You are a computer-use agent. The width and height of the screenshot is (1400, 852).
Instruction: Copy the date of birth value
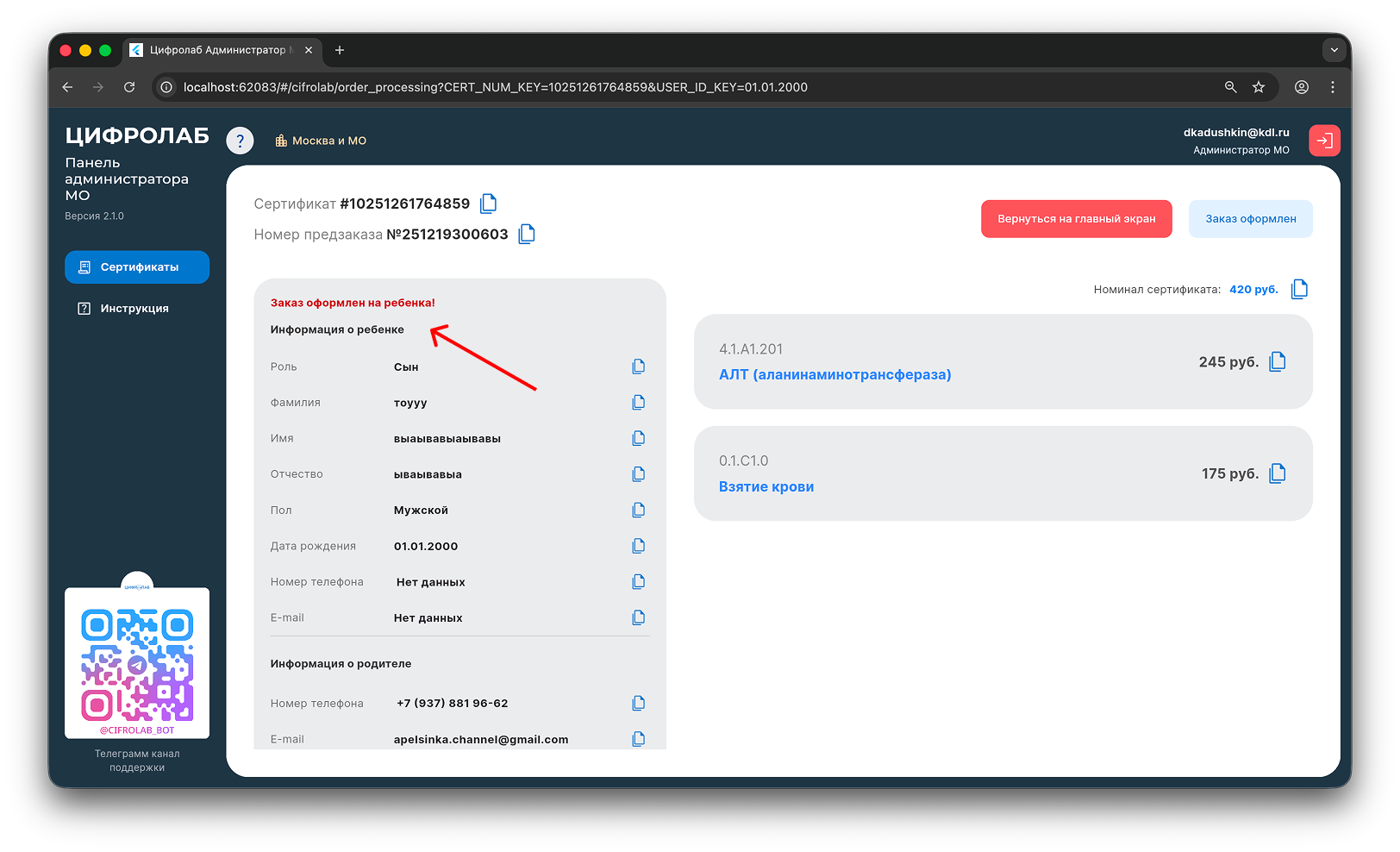pos(638,546)
